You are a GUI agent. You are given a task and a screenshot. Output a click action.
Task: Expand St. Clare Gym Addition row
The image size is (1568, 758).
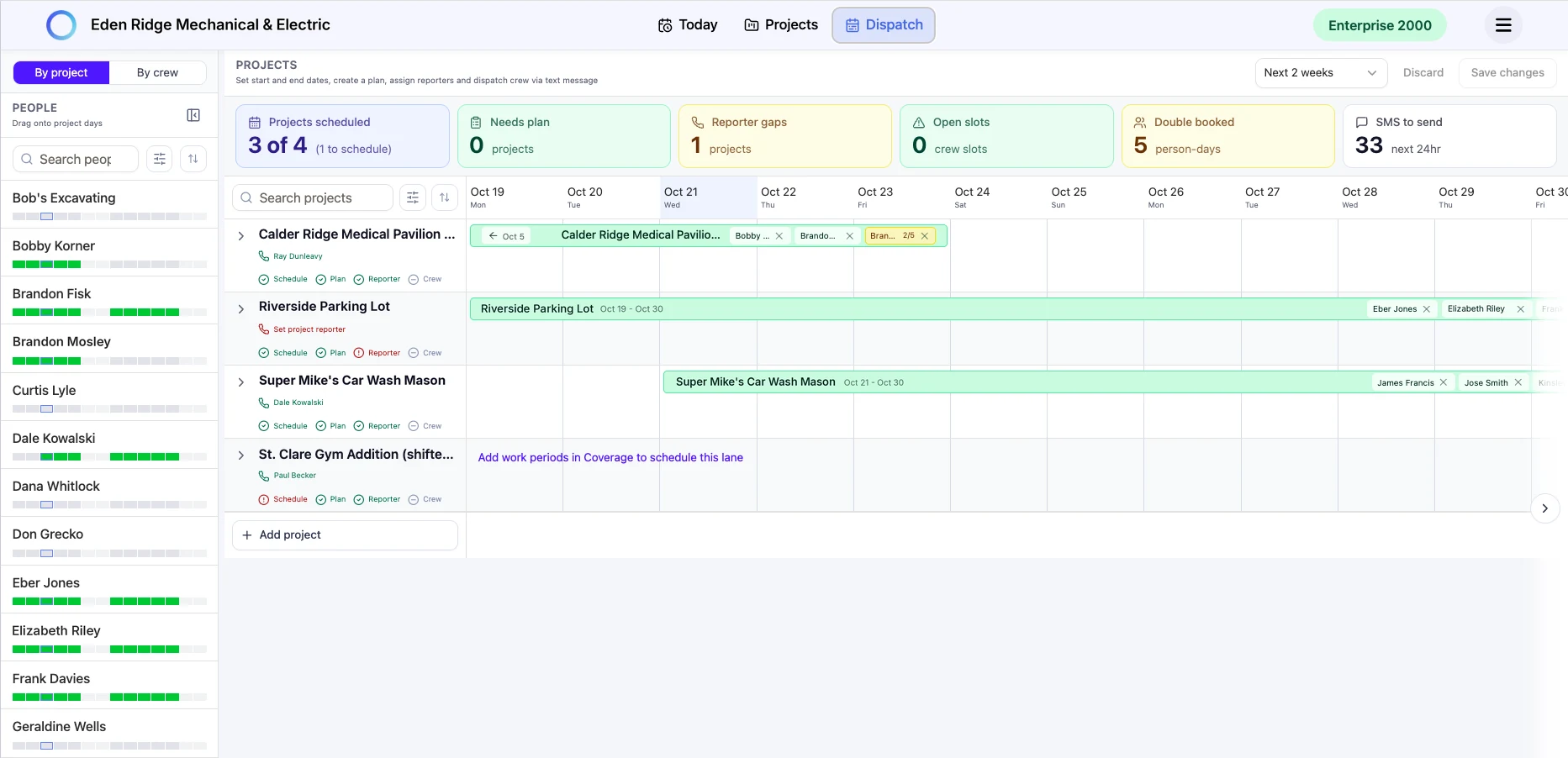click(x=241, y=455)
